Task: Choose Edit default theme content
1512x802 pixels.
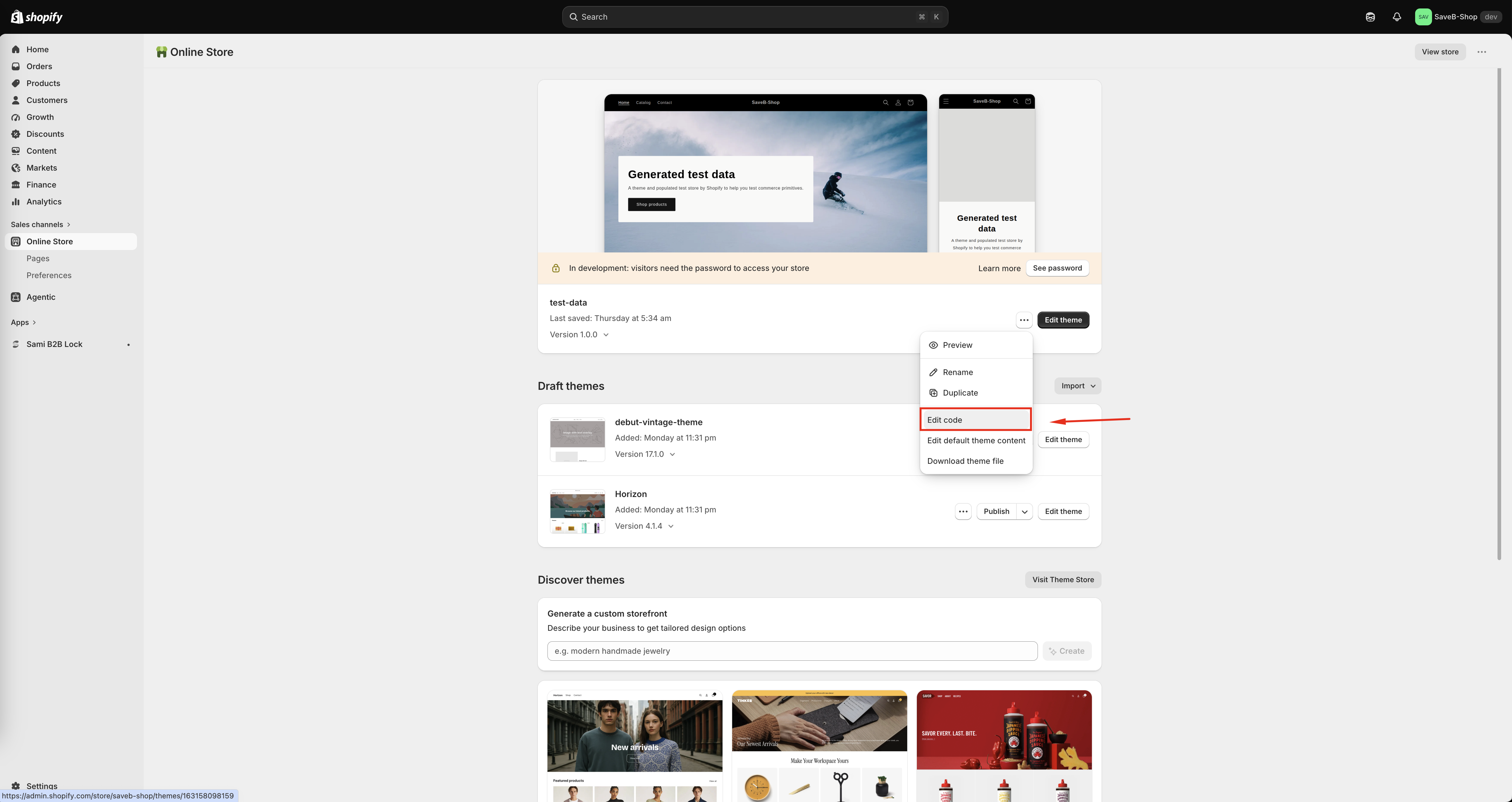Action: pos(975,440)
